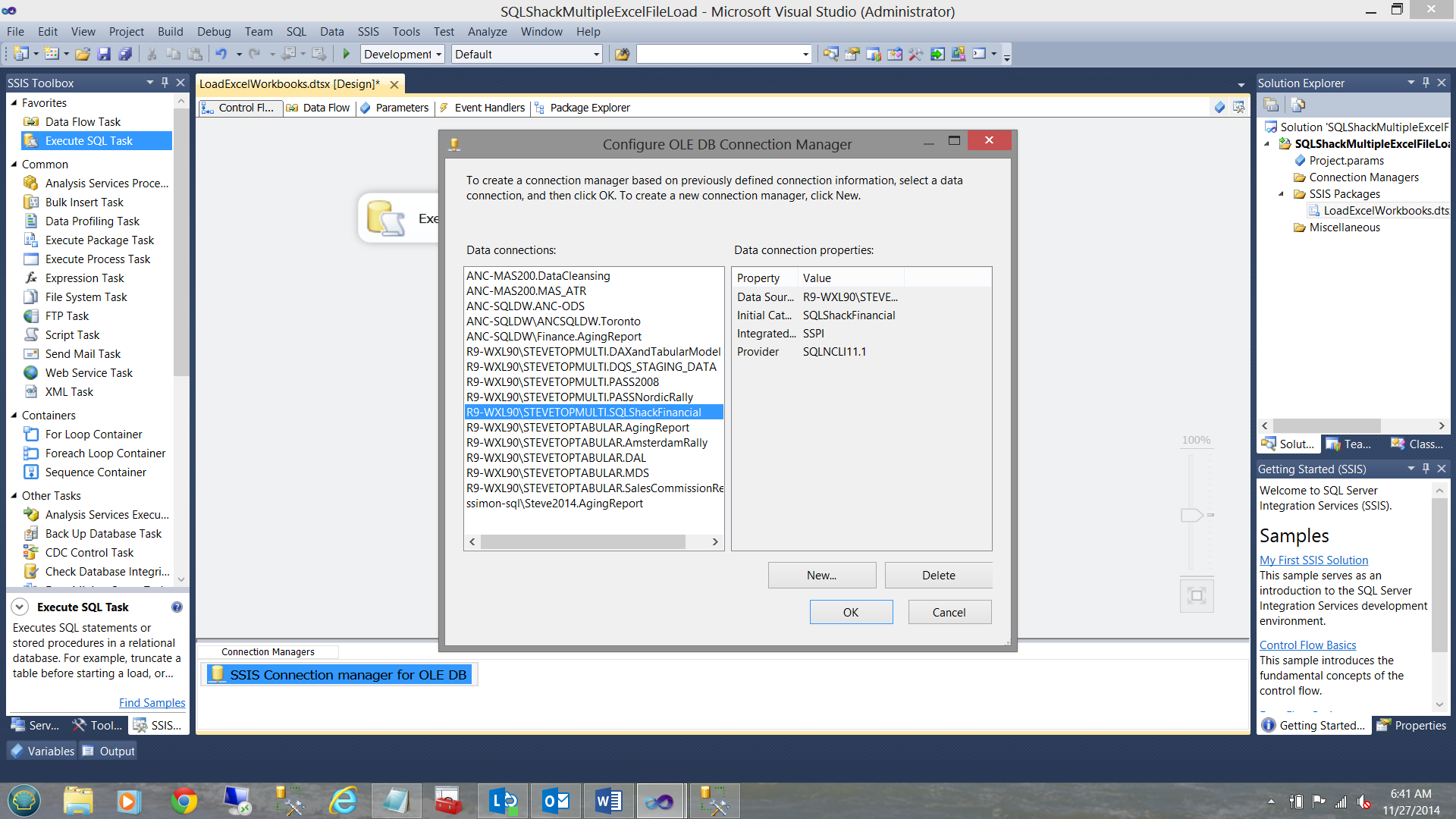Image resolution: width=1456 pixels, height=819 pixels.
Task: Collapse the Containers toolbox group
Action: (14, 416)
